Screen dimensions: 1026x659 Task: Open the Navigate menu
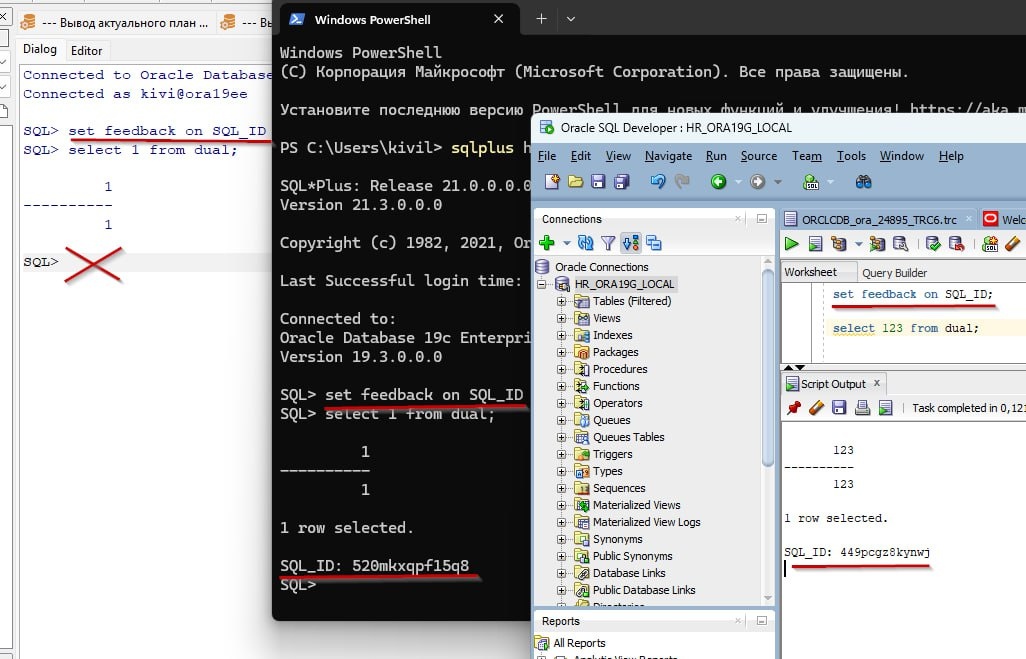[x=668, y=156]
